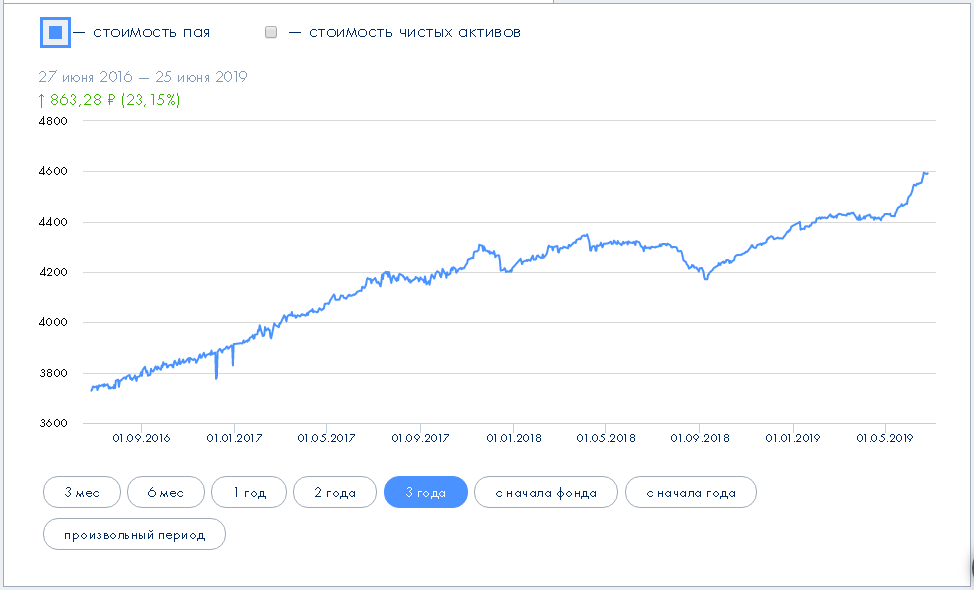Click y-axis label 4600
Viewport: 974px width, 590px height.
click(x=53, y=171)
